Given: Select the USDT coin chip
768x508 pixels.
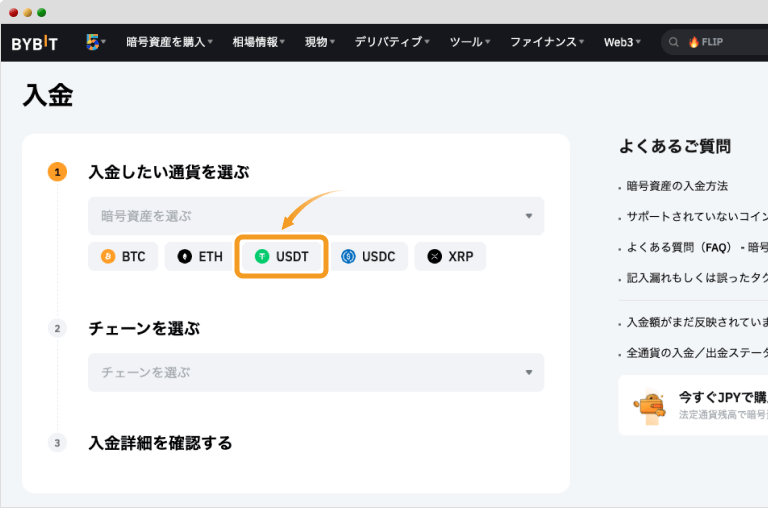Looking at the screenshot, I should point(282,256).
